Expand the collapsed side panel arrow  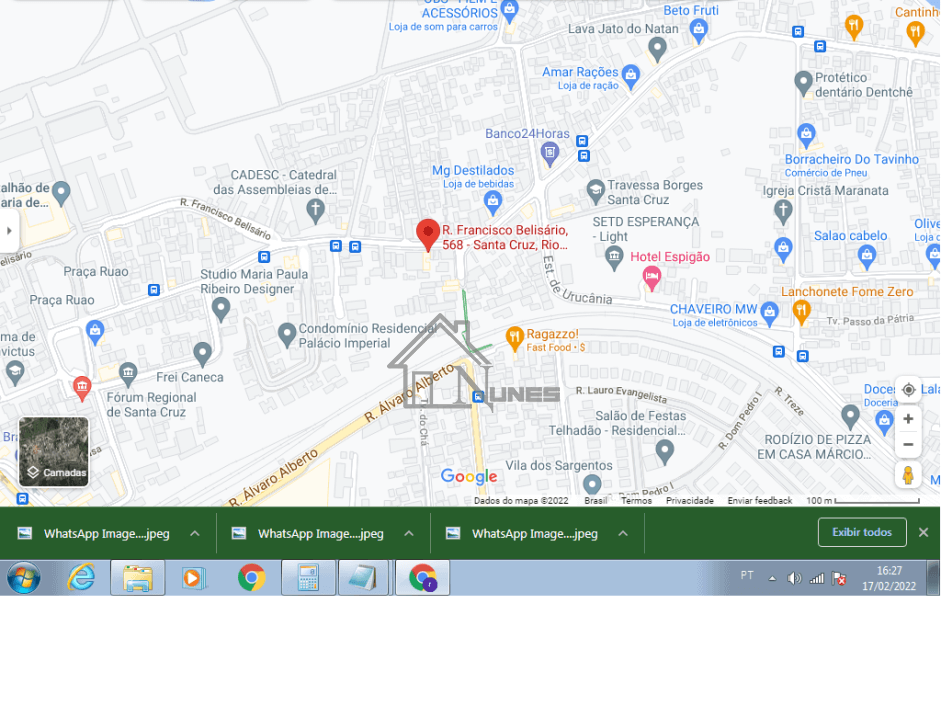(9, 231)
